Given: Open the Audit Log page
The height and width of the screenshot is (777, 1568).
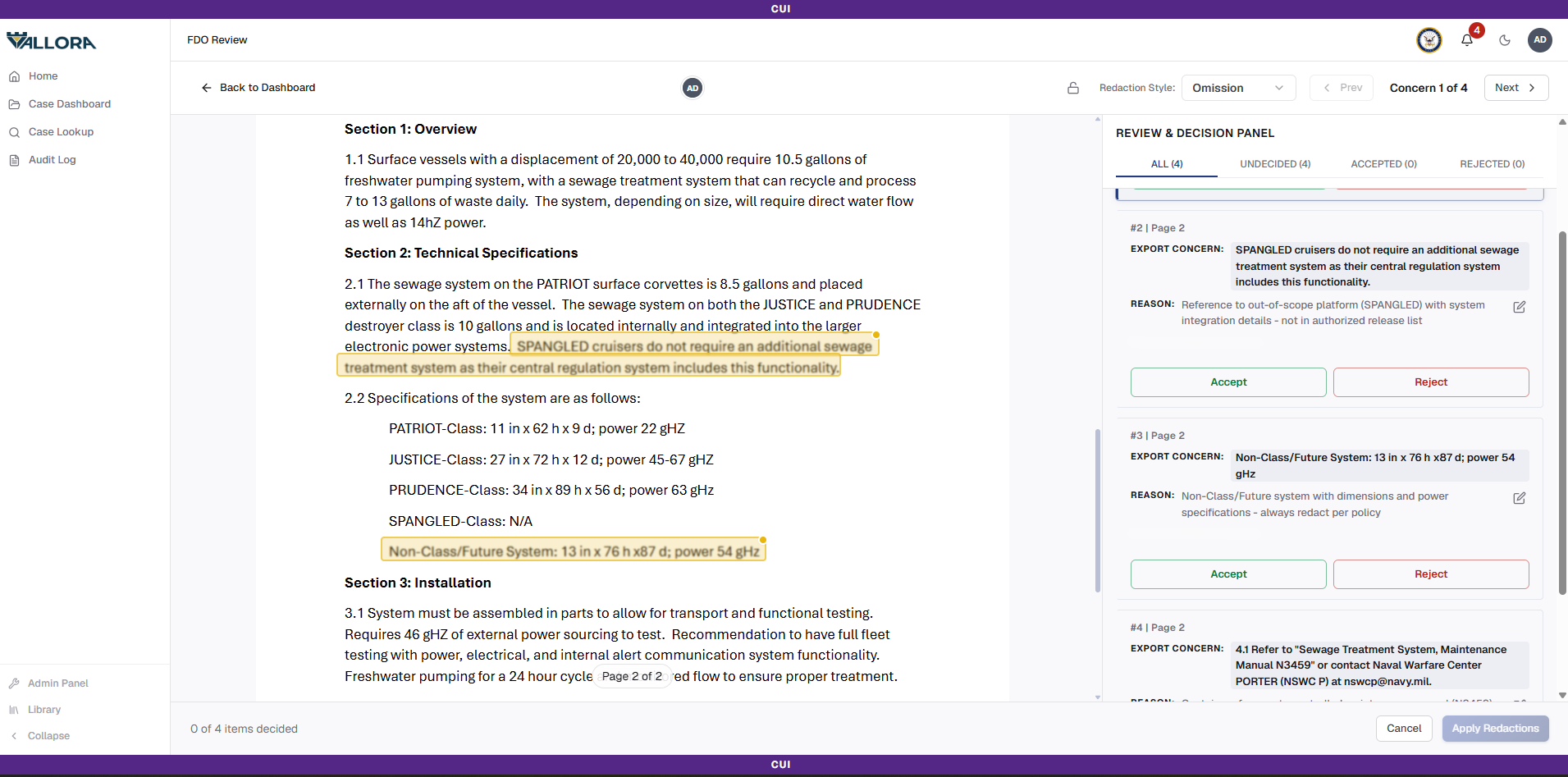Looking at the screenshot, I should tap(52, 160).
